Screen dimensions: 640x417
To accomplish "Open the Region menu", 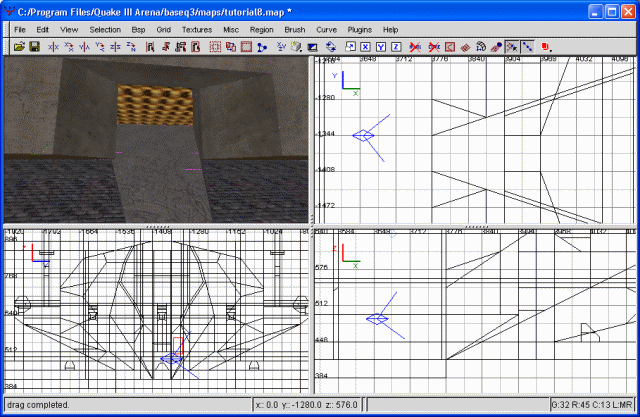I will [x=262, y=30].
